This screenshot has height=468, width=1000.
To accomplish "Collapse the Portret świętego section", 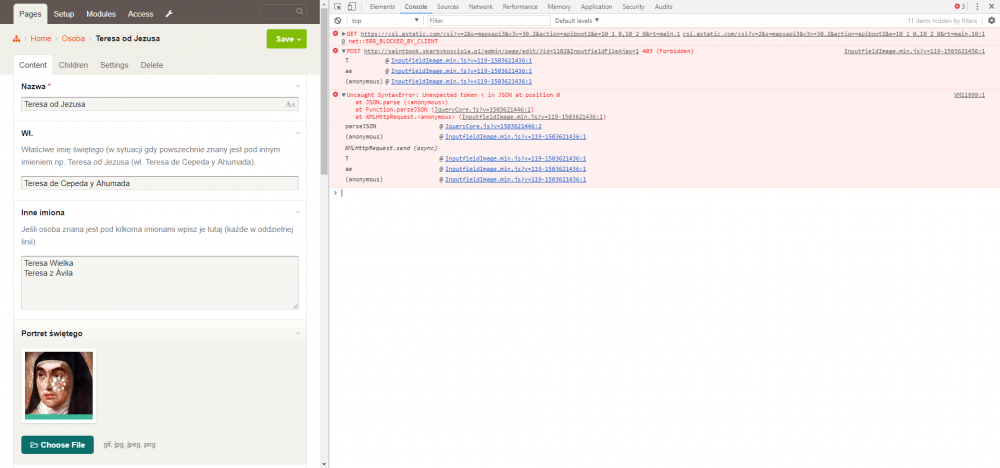I will (298, 333).
